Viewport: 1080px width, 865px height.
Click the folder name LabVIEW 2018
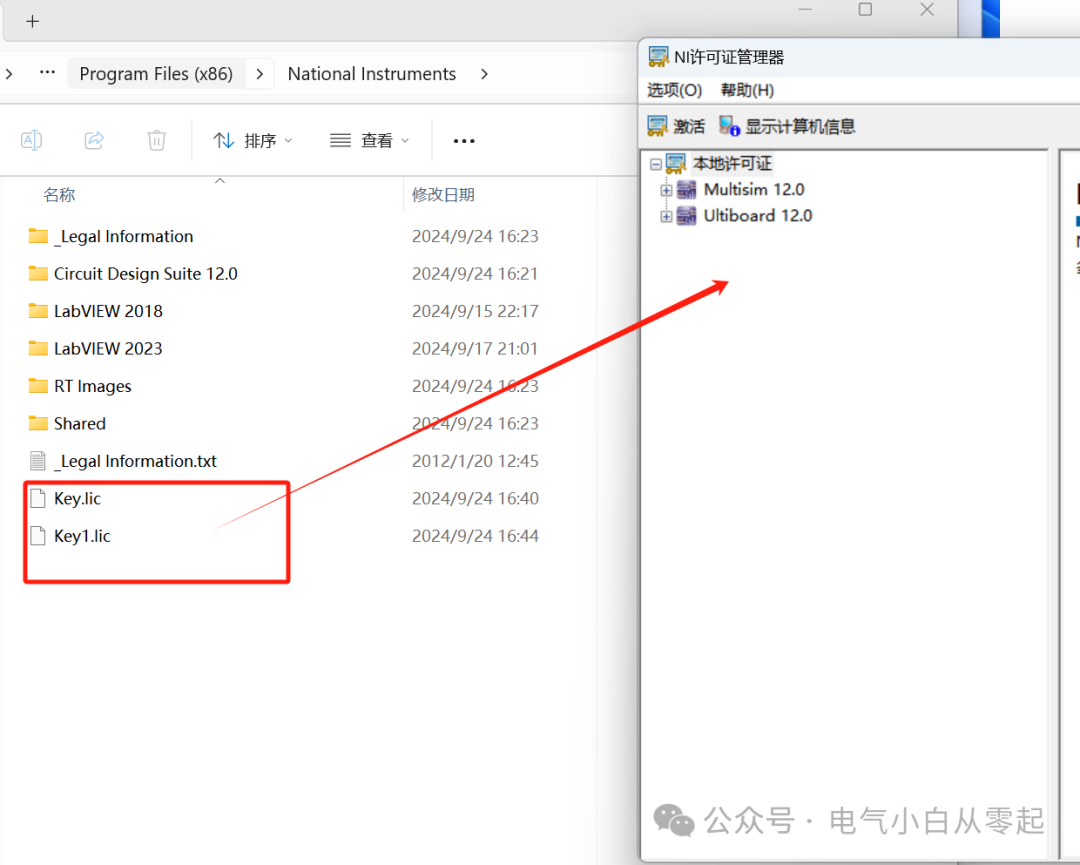pyautogui.click(x=109, y=311)
